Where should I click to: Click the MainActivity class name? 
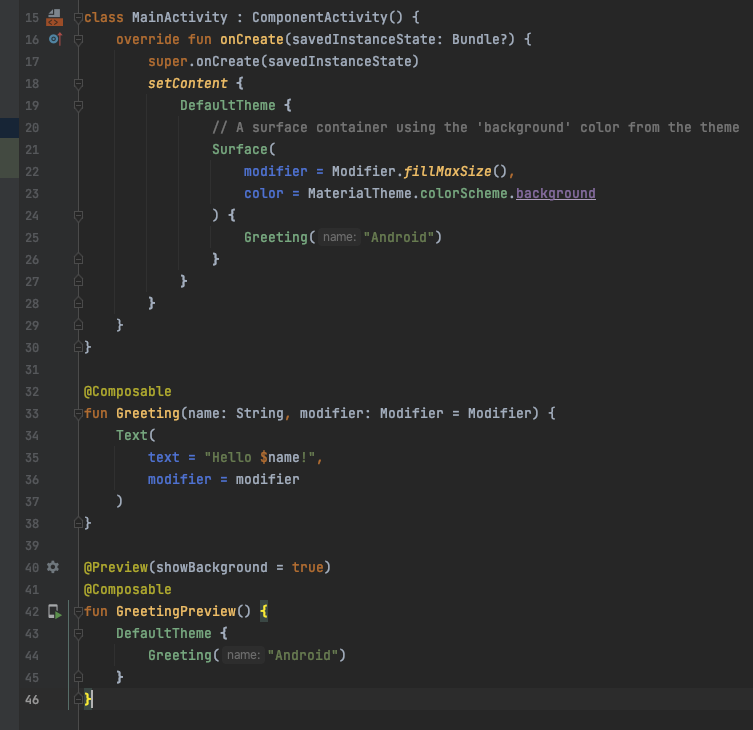[180, 18]
